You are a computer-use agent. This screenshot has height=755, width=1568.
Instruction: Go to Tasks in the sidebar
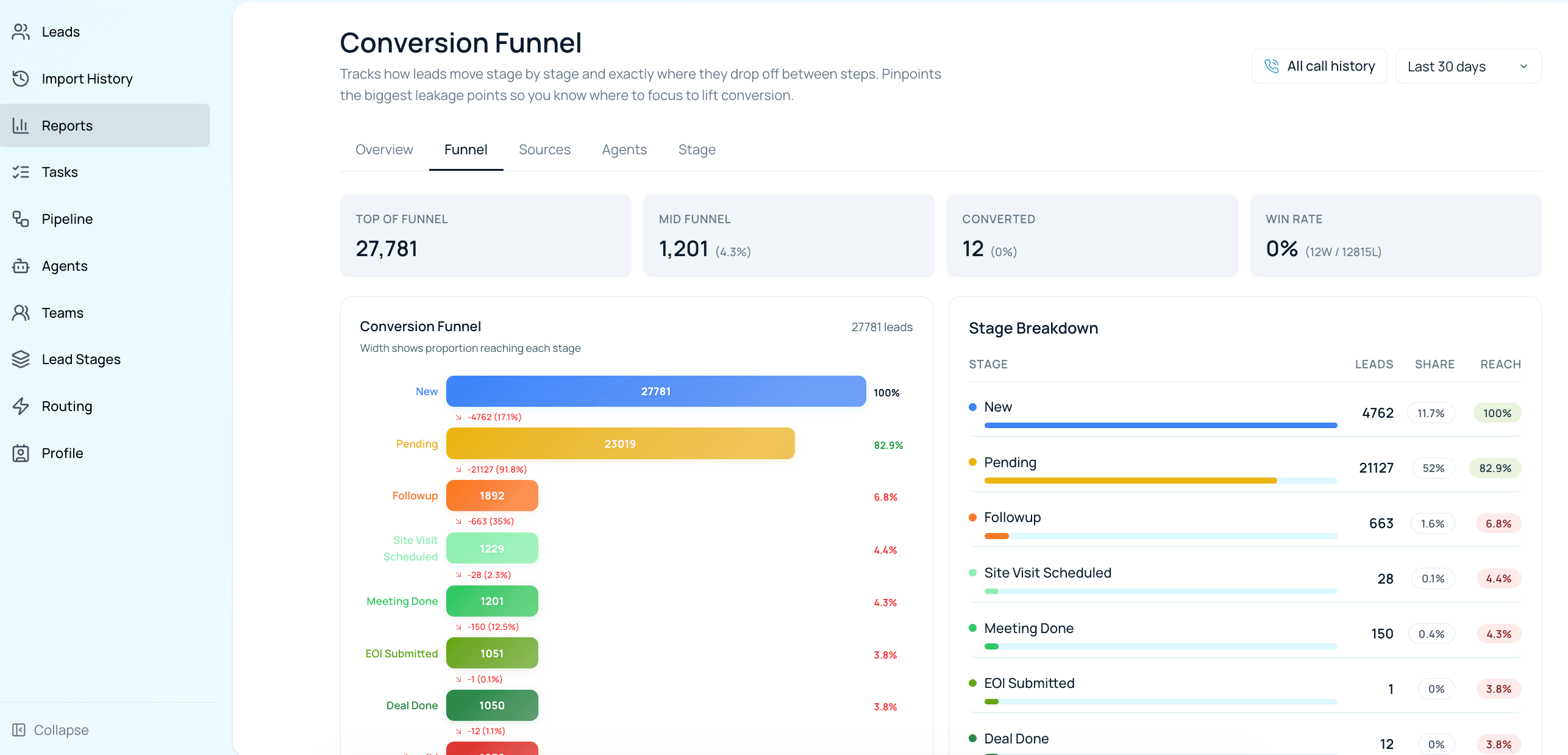click(x=105, y=172)
